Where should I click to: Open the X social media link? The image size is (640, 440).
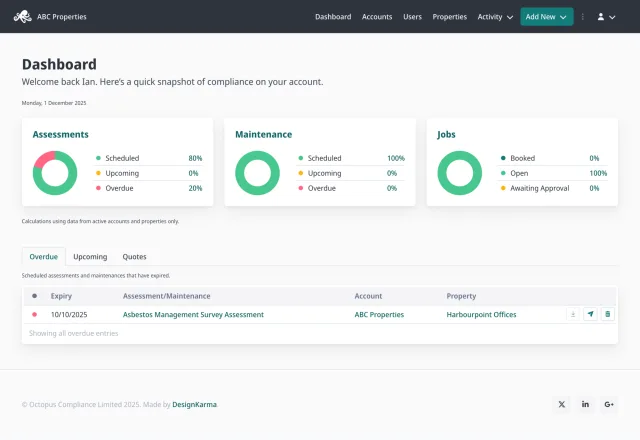(562, 404)
